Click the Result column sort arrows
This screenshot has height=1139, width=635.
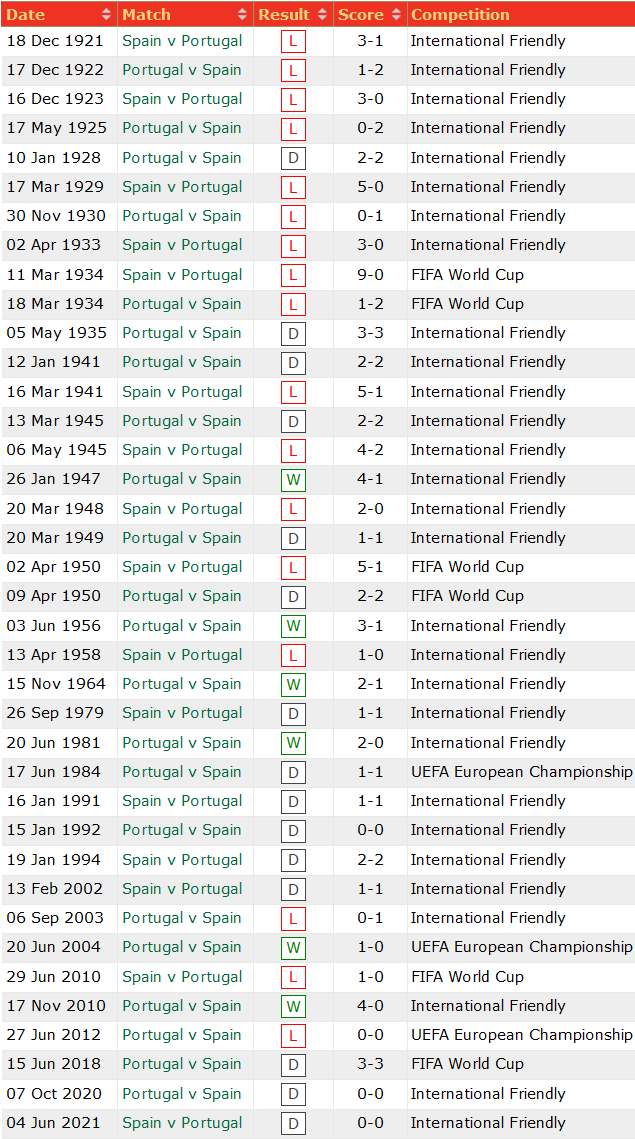[322, 14]
